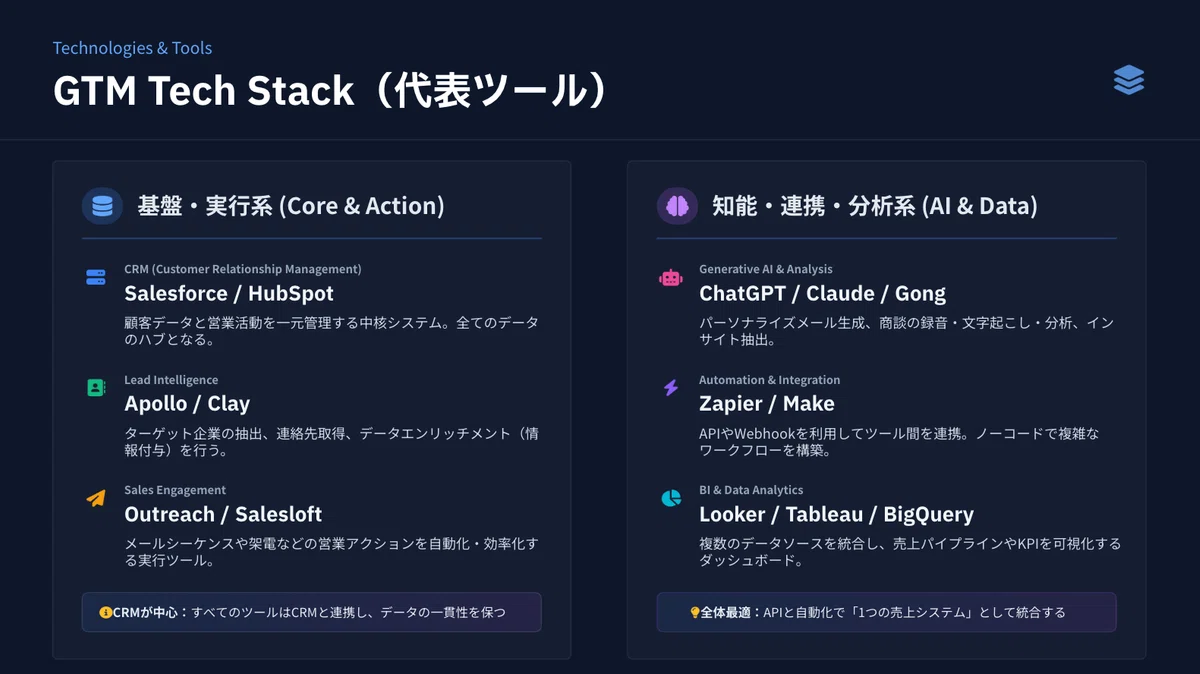Click the pink robot Generative AI icon
This screenshot has height=674, width=1200.
[671, 278]
